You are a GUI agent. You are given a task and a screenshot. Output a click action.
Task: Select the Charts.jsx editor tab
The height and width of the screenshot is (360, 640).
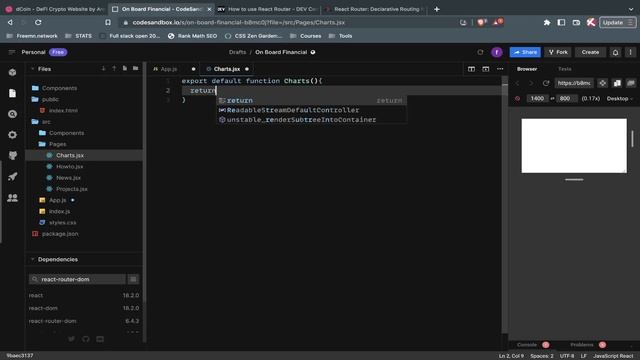pos(227,69)
